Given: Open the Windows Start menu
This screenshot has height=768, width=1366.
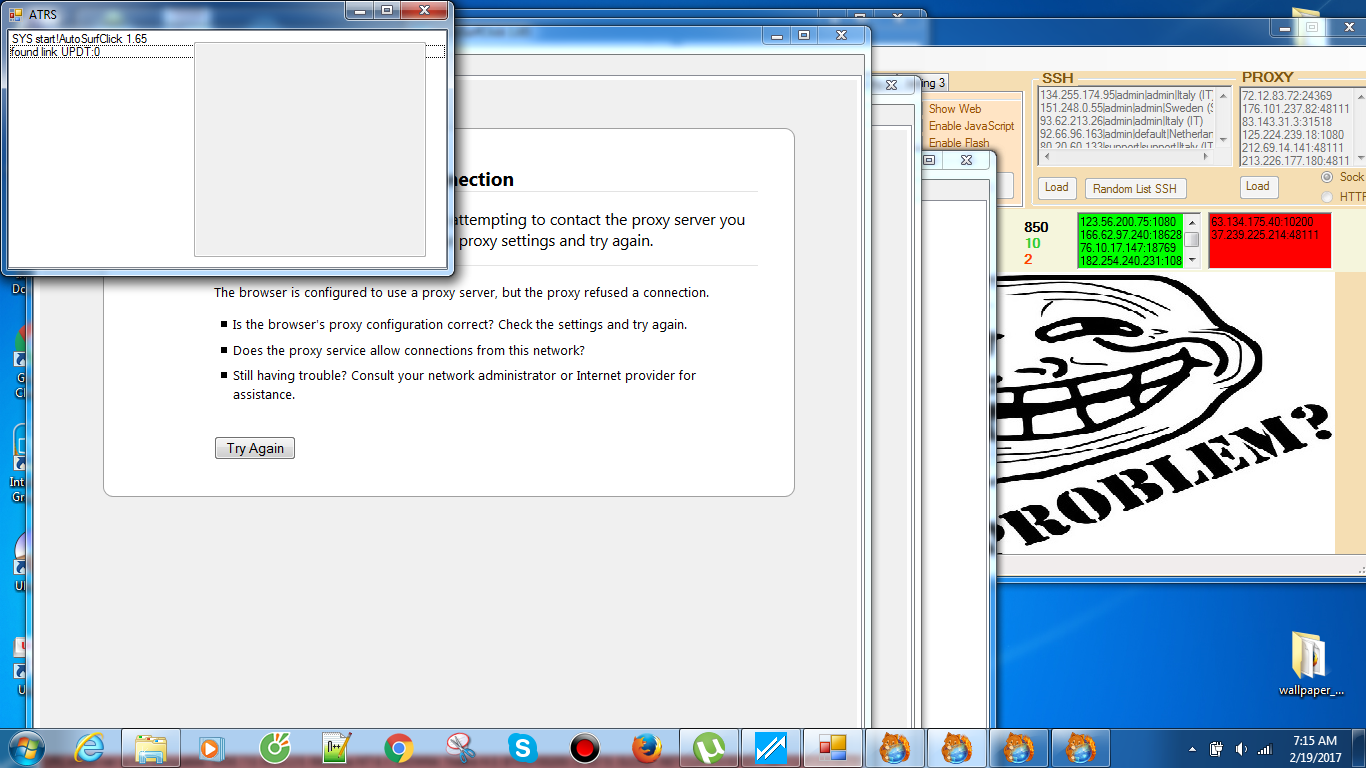Looking at the screenshot, I should click(24, 747).
